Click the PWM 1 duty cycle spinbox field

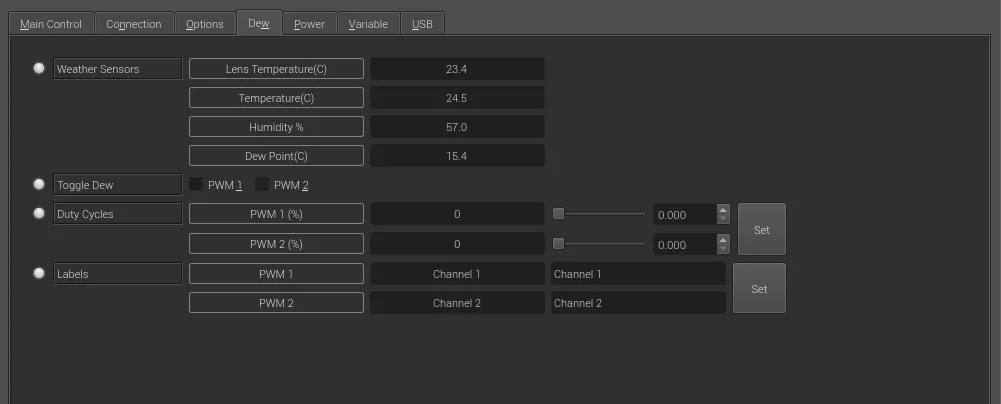684,214
